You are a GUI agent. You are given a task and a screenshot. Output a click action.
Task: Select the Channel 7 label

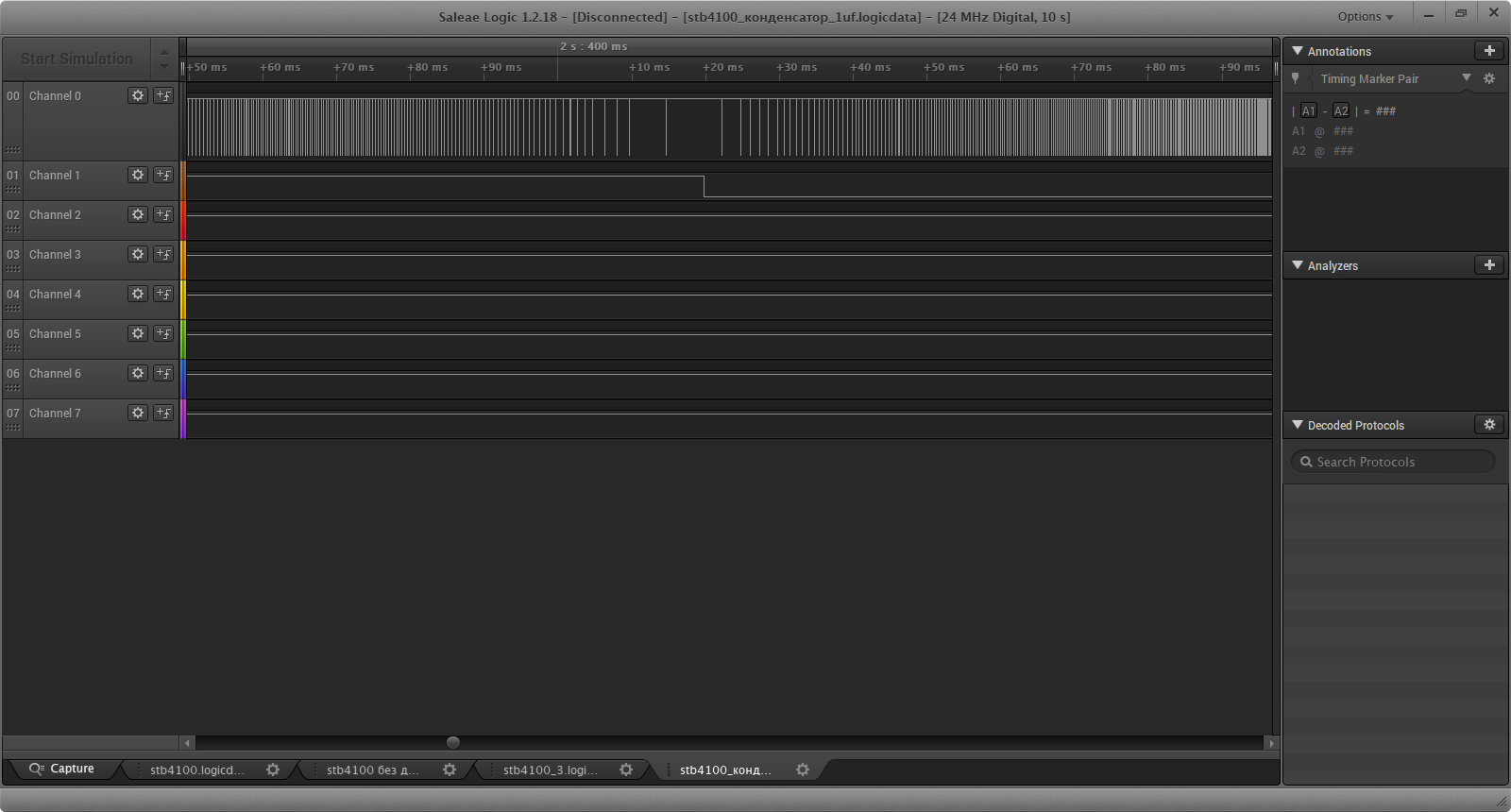coord(55,413)
